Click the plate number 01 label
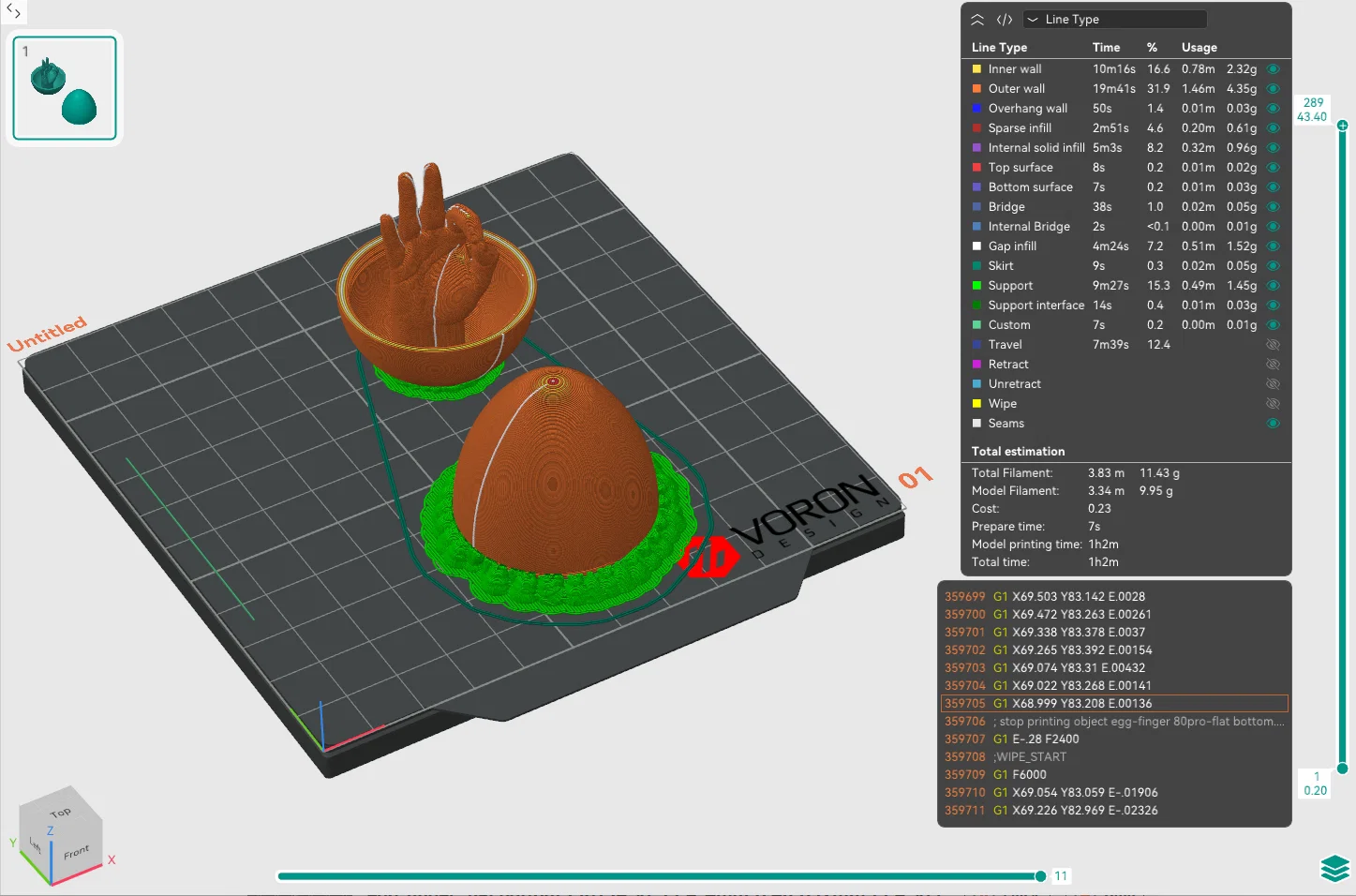The width and height of the screenshot is (1356, 896). pyautogui.click(x=916, y=478)
